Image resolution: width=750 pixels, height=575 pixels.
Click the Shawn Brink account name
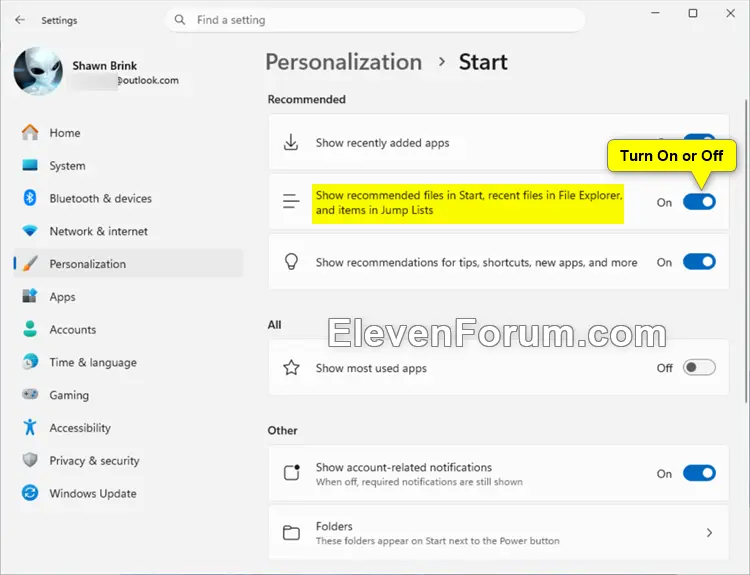tap(104, 66)
